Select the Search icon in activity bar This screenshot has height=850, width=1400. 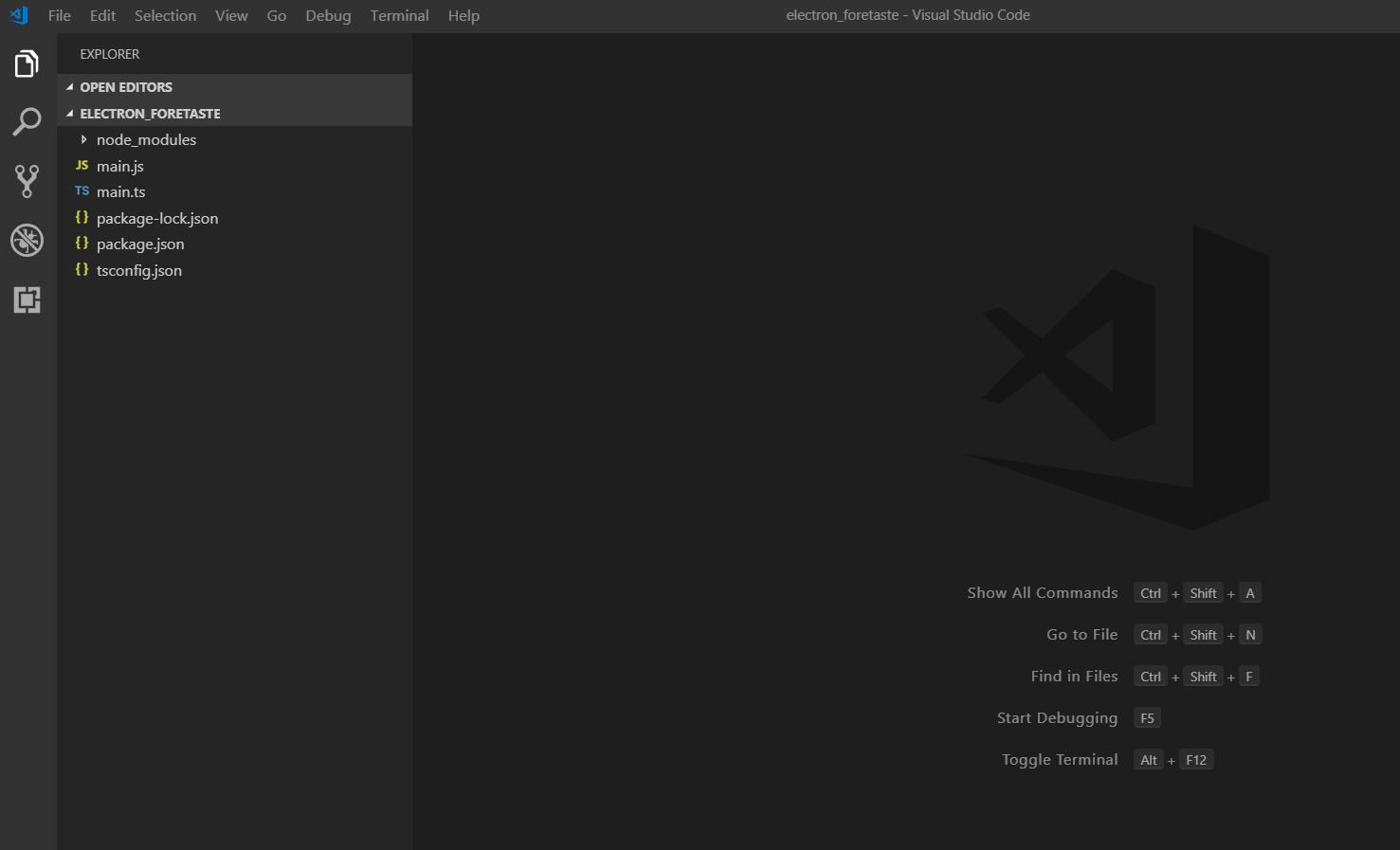26,121
